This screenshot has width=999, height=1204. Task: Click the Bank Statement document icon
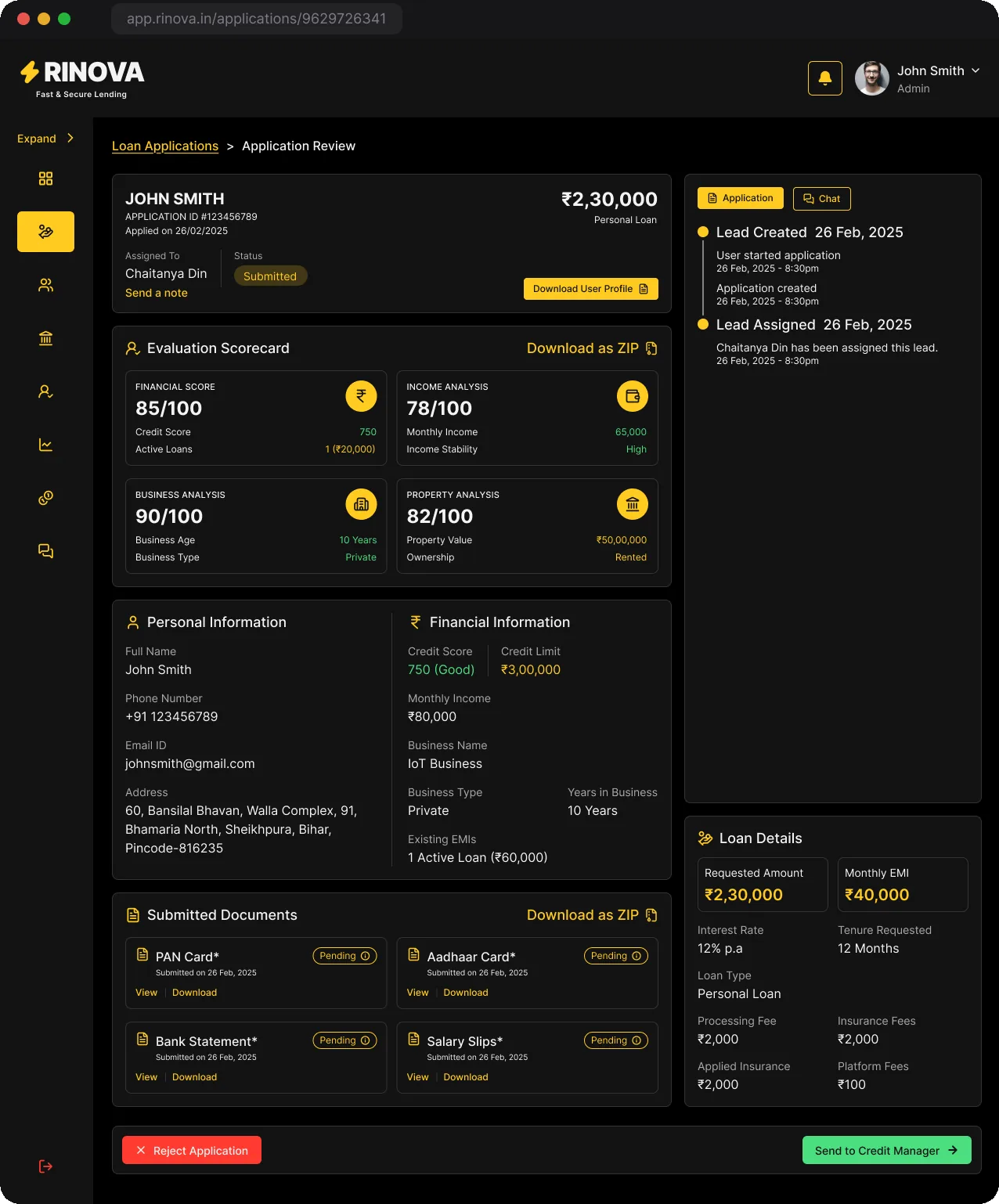[x=142, y=1039]
